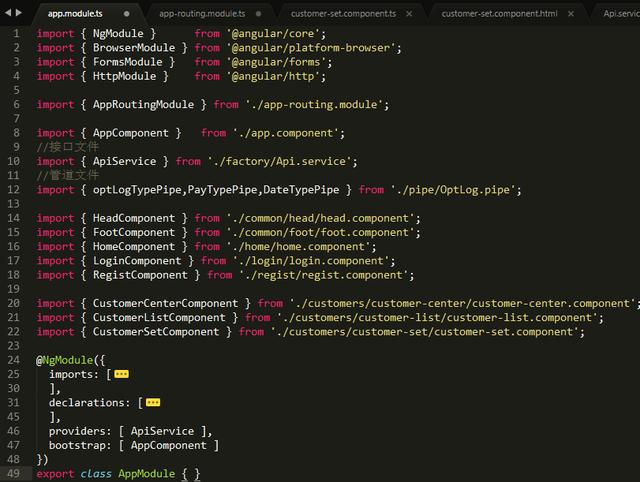Image resolution: width=640 pixels, height=482 pixels.
Task: Click 'AppModule' class name
Action: click(x=147, y=473)
